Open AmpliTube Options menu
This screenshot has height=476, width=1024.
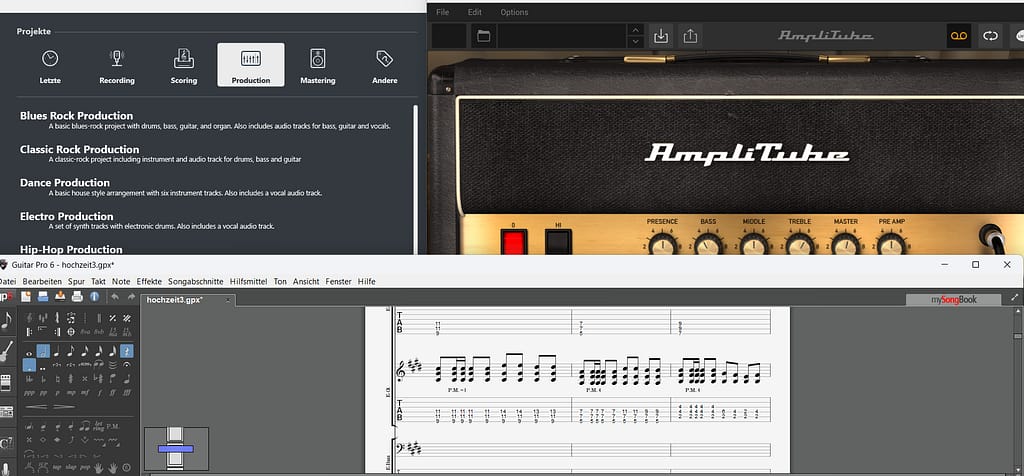coord(514,12)
